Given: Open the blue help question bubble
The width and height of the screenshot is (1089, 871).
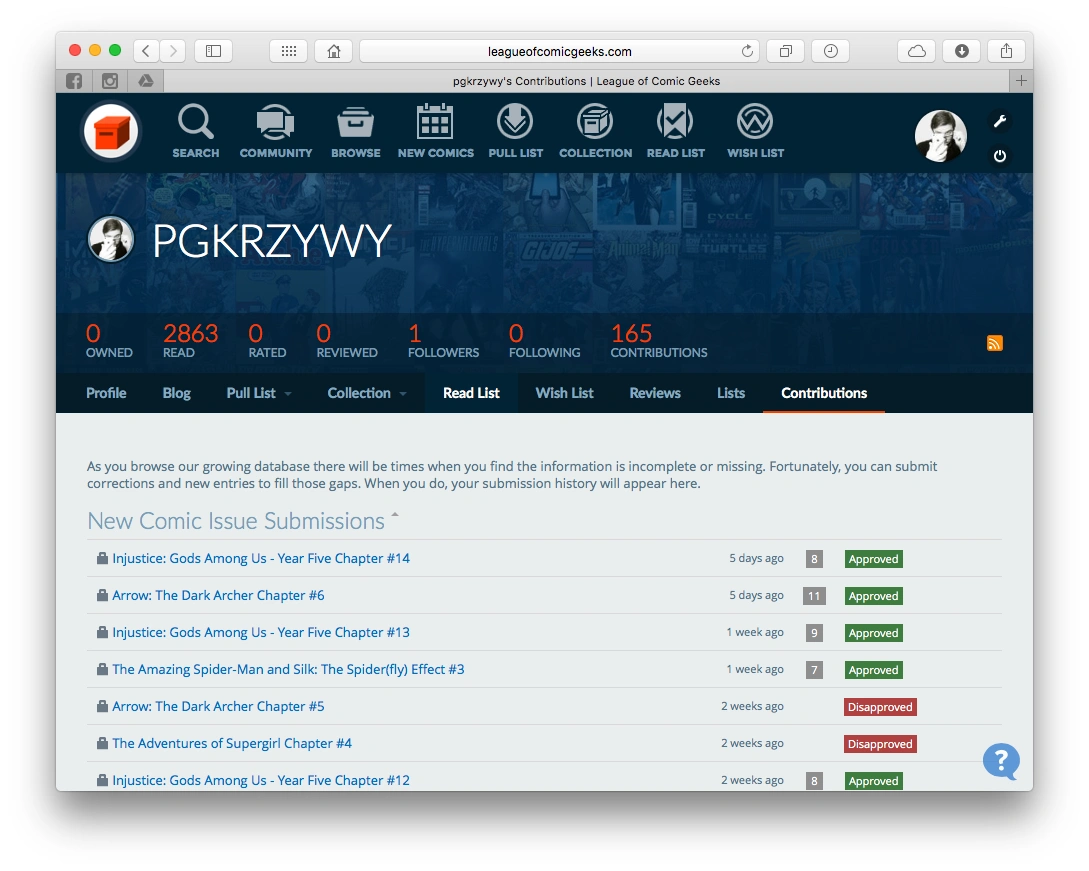Looking at the screenshot, I should [x=1001, y=761].
